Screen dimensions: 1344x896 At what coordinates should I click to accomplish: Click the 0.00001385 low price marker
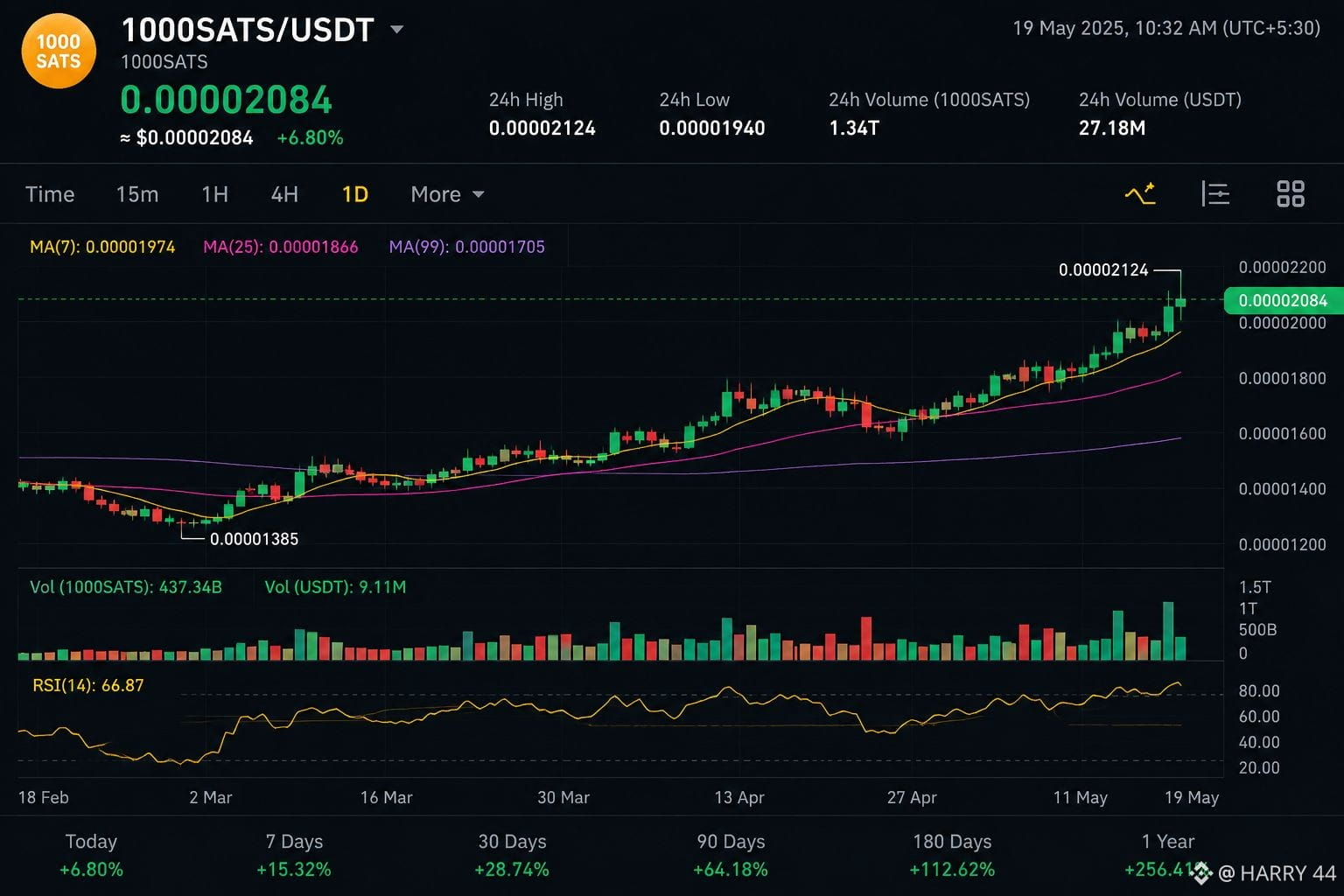(254, 539)
